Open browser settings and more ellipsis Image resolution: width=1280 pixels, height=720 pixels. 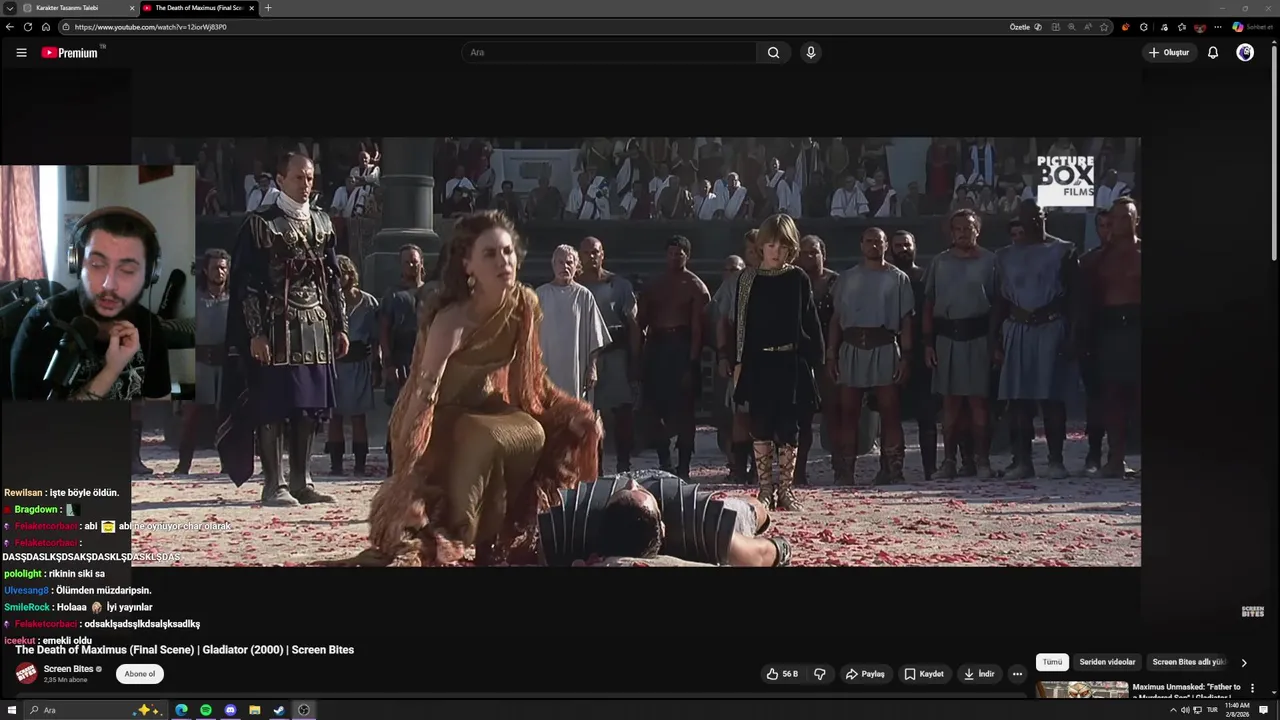[1217, 27]
